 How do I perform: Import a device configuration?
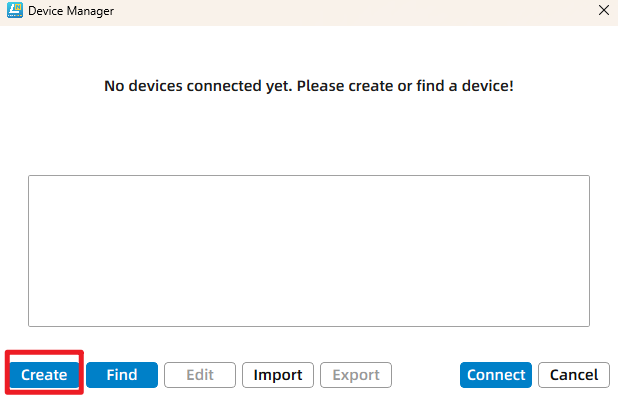[278, 375]
